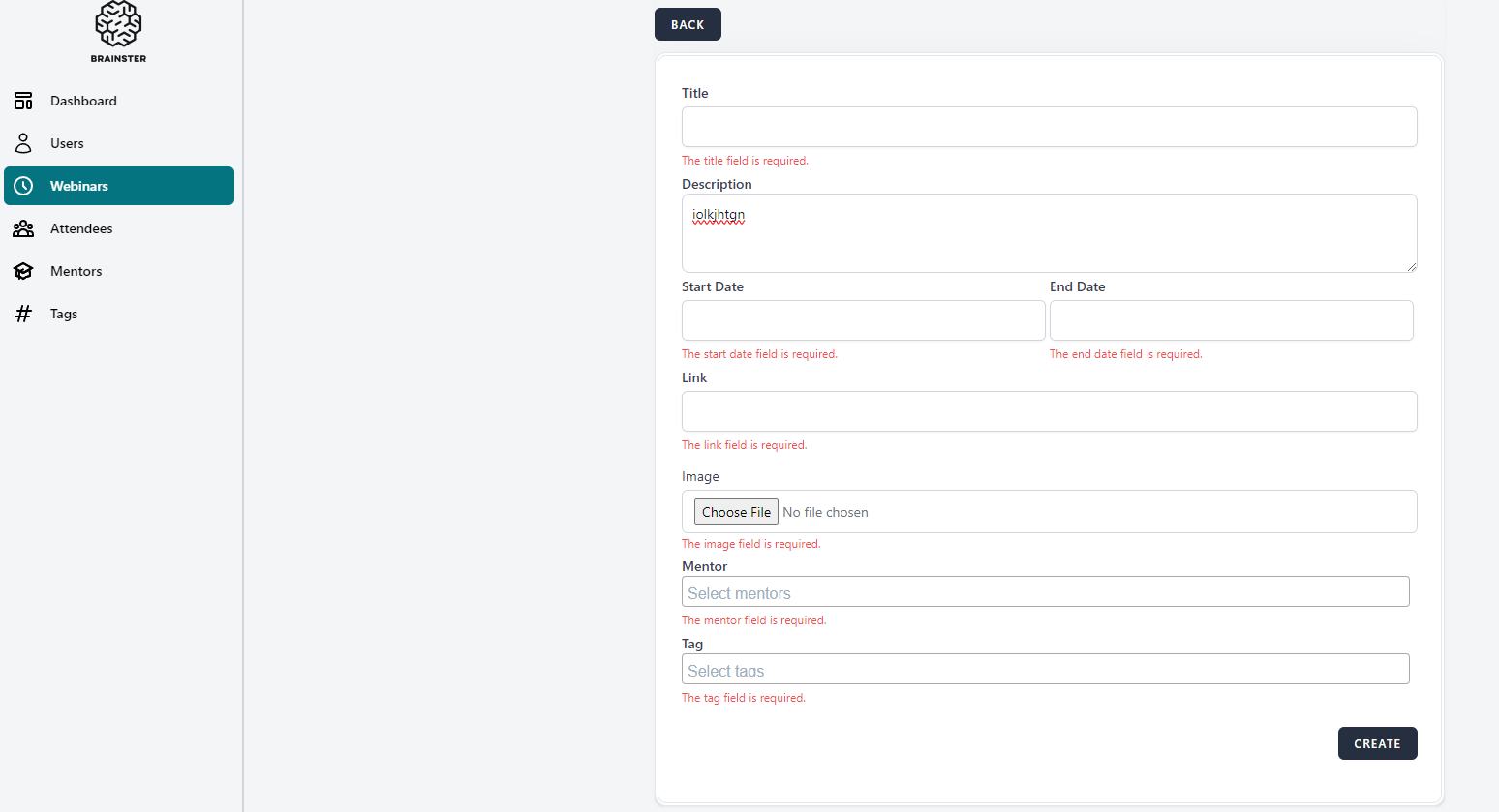
Task: Click the Users person icon
Action: coord(23,143)
